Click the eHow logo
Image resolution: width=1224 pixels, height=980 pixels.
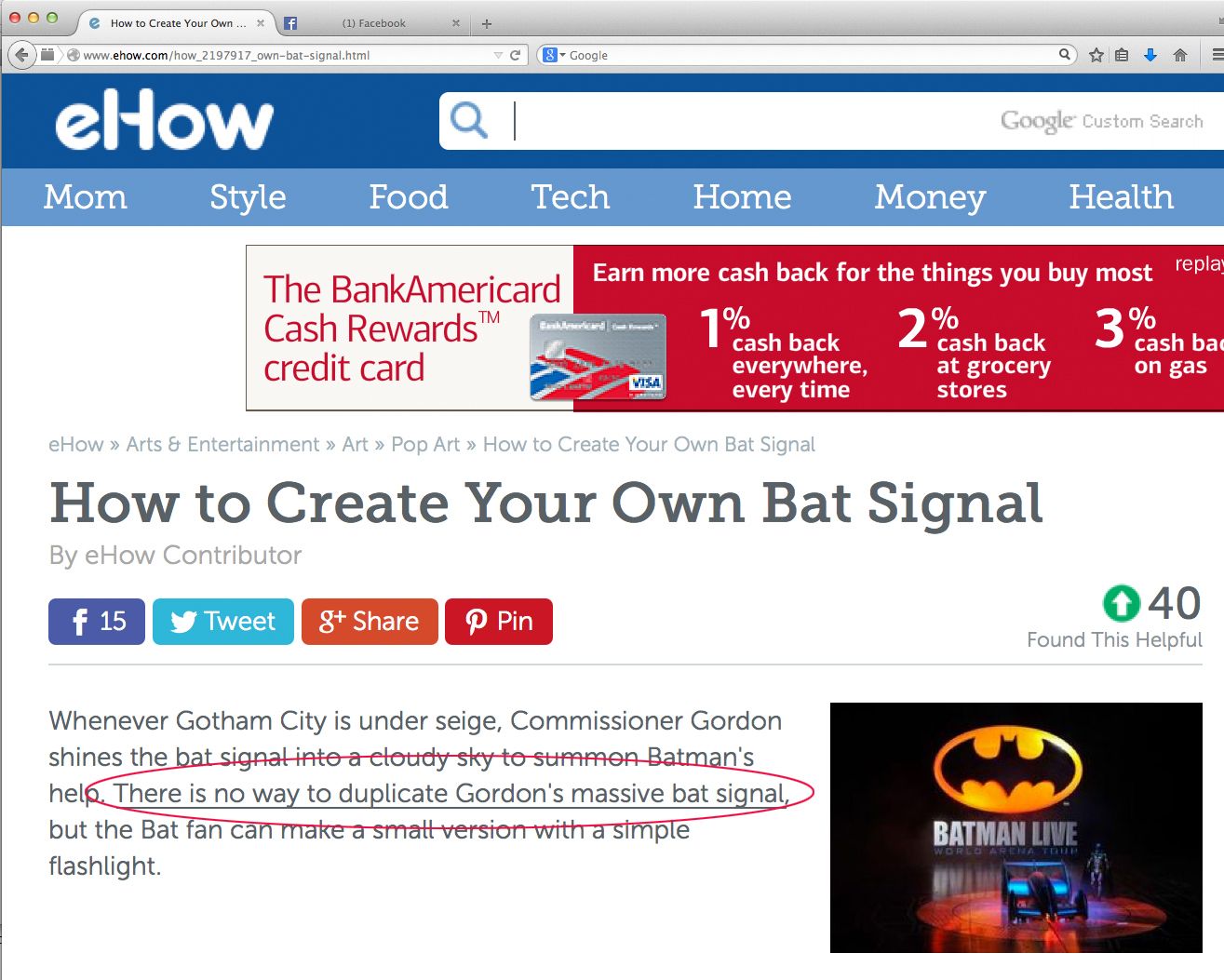point(164,121)
